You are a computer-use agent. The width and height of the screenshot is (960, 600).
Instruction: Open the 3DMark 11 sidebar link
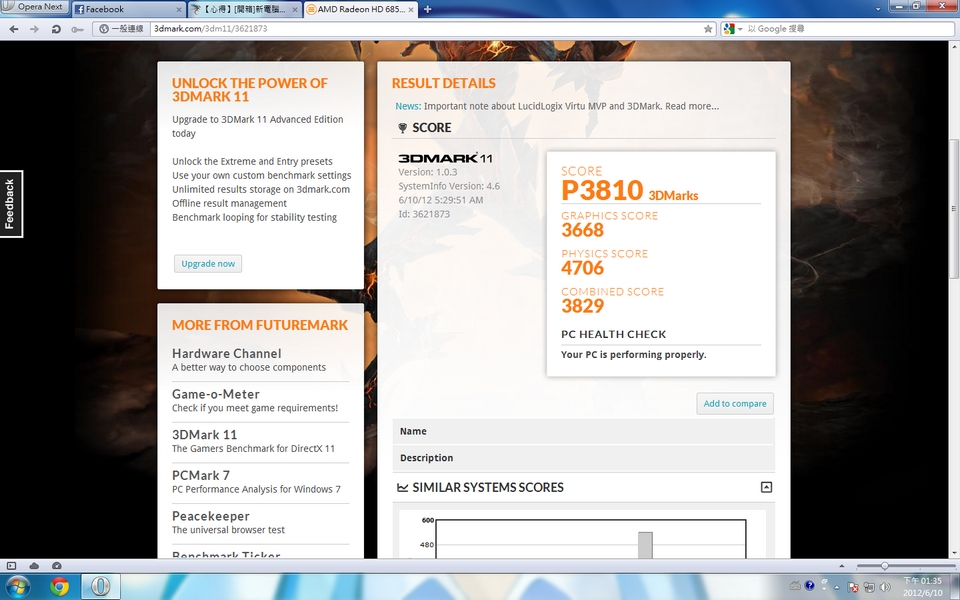tap(204, 435)
